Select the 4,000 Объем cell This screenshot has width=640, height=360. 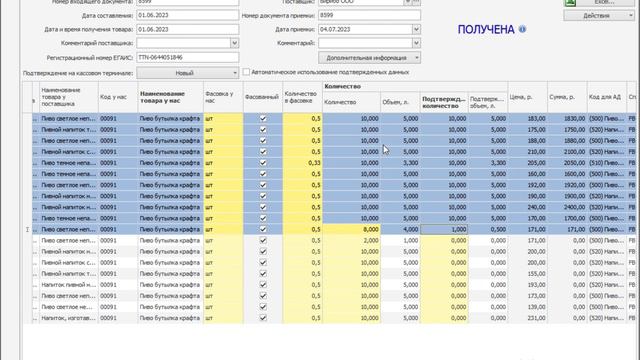point(400,229)
